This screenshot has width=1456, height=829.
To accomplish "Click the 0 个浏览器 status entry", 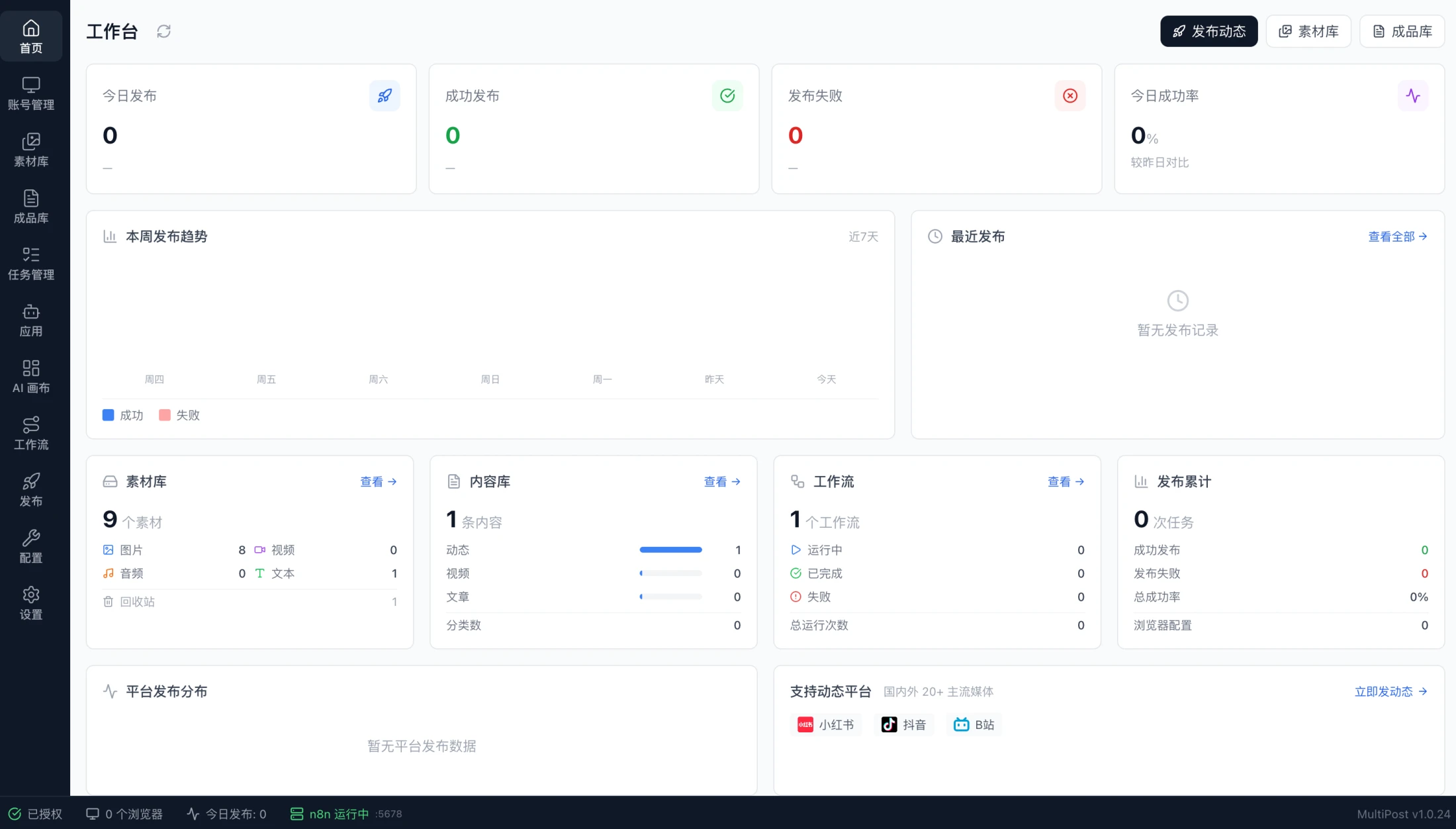I will click(x=124, y=814).
